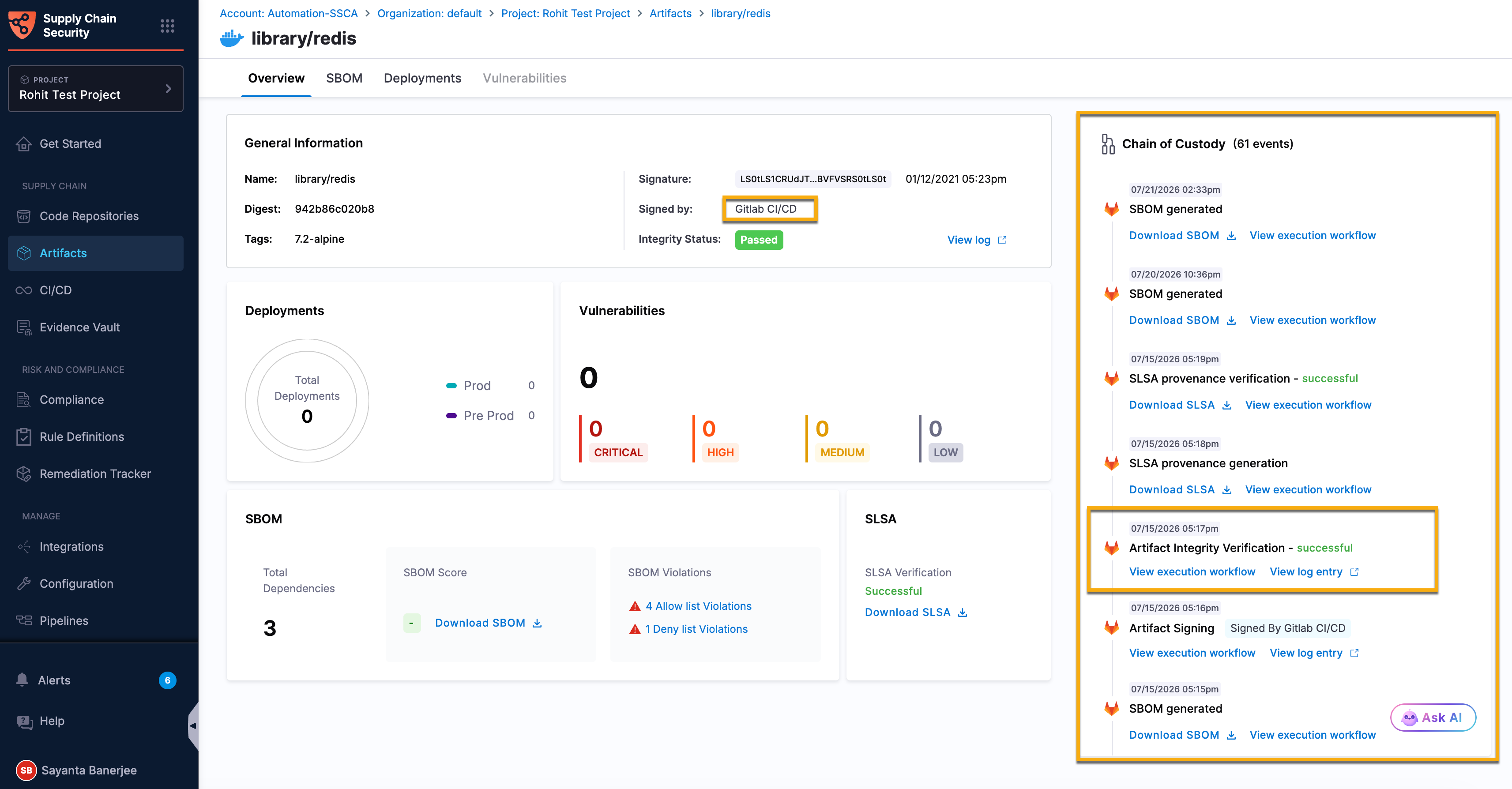
Task: Switch to the SBOM tab
Action: point(344,78)
